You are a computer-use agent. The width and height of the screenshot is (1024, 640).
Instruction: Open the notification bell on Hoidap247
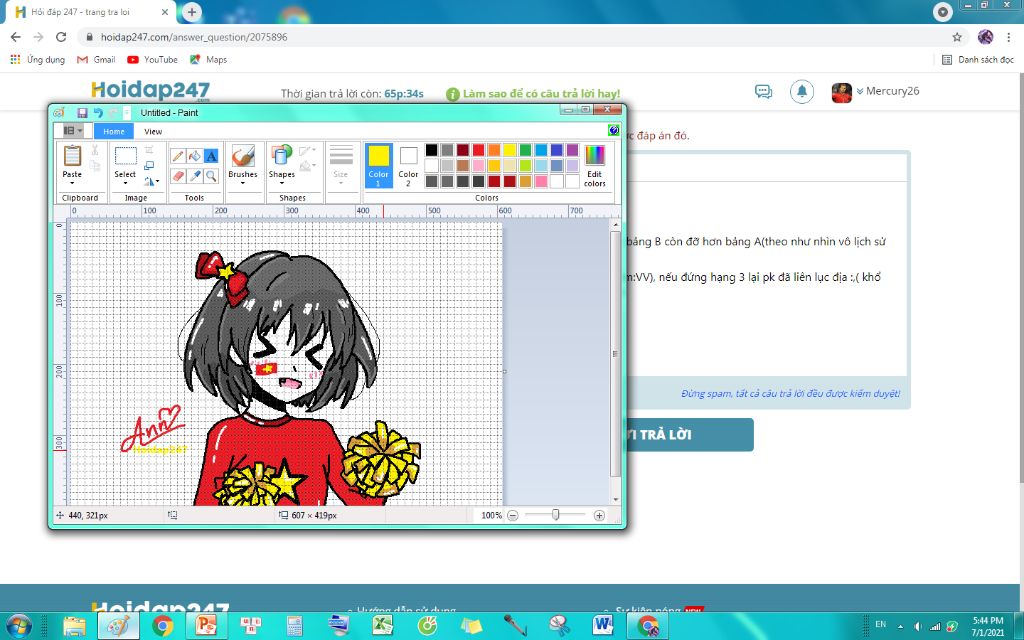[x=802, y=91]
